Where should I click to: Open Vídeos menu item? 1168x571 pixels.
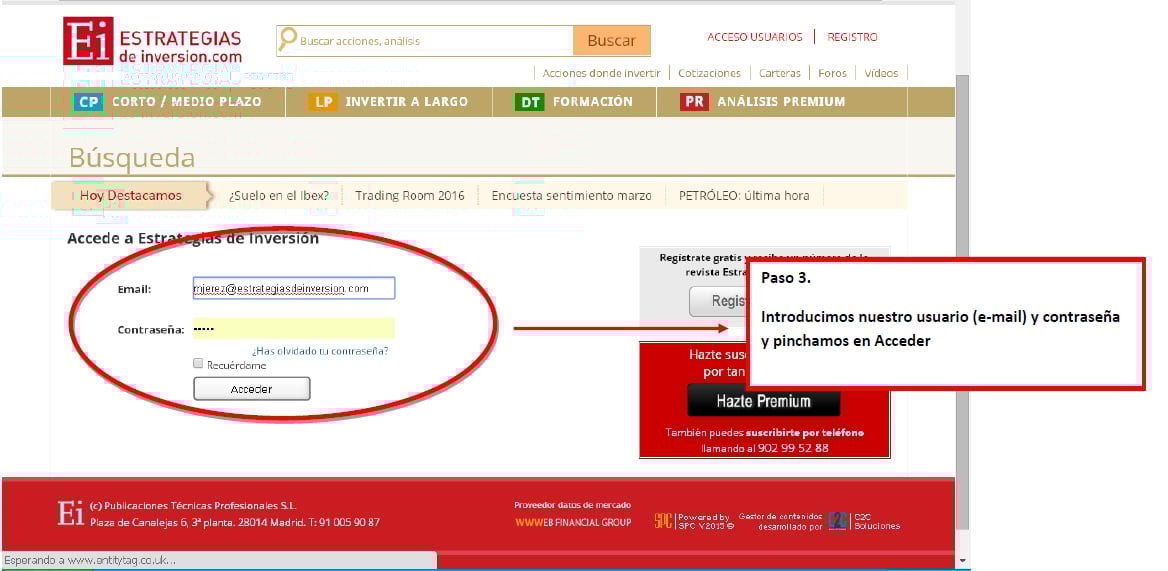click(x=881, y=73)
